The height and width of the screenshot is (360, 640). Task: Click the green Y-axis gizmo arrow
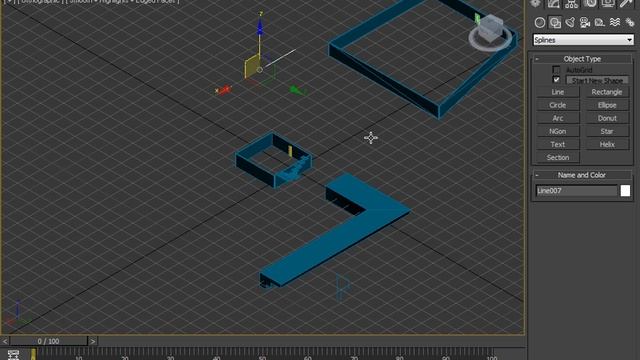click(297, 90)
